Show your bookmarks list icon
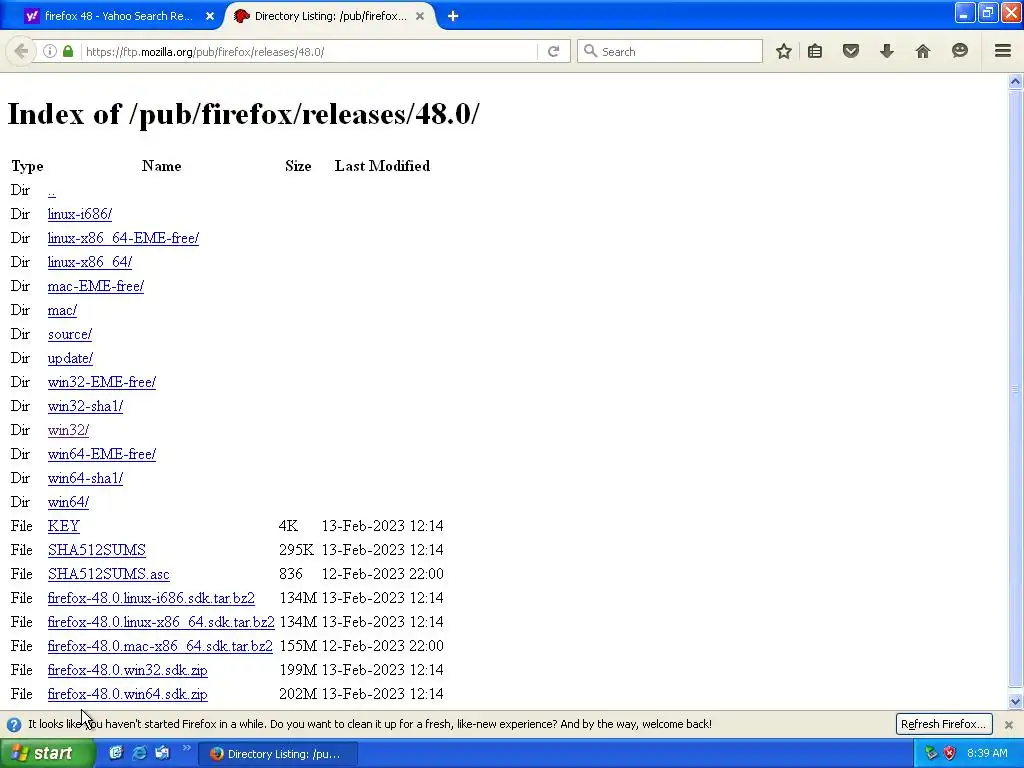This screenshot has width=1024, height=768. 815,51
